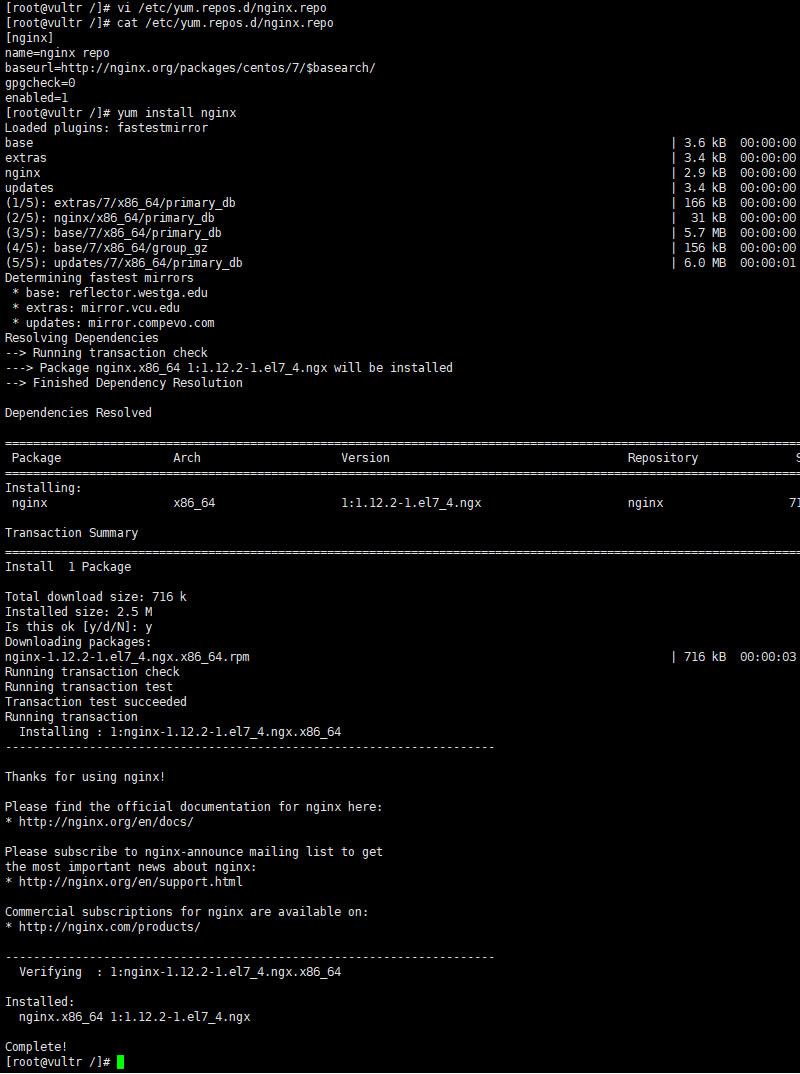The width and height of the screenshot is (800, 1074).
Task: Click the 'Version' column header
Action: pyautogui.click(x=366, y=458)
